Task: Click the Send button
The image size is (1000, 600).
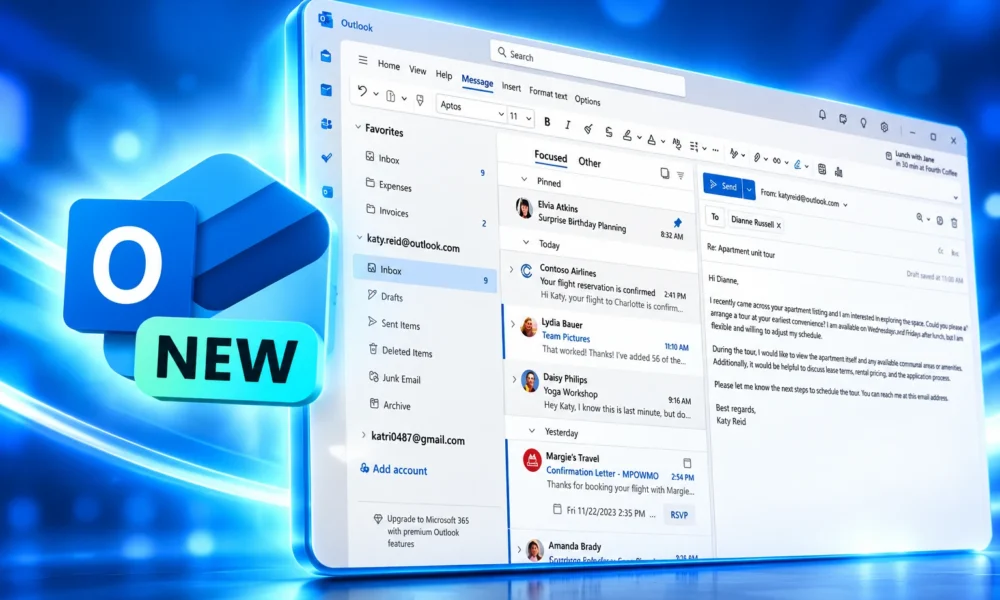Action: (723, 186)
